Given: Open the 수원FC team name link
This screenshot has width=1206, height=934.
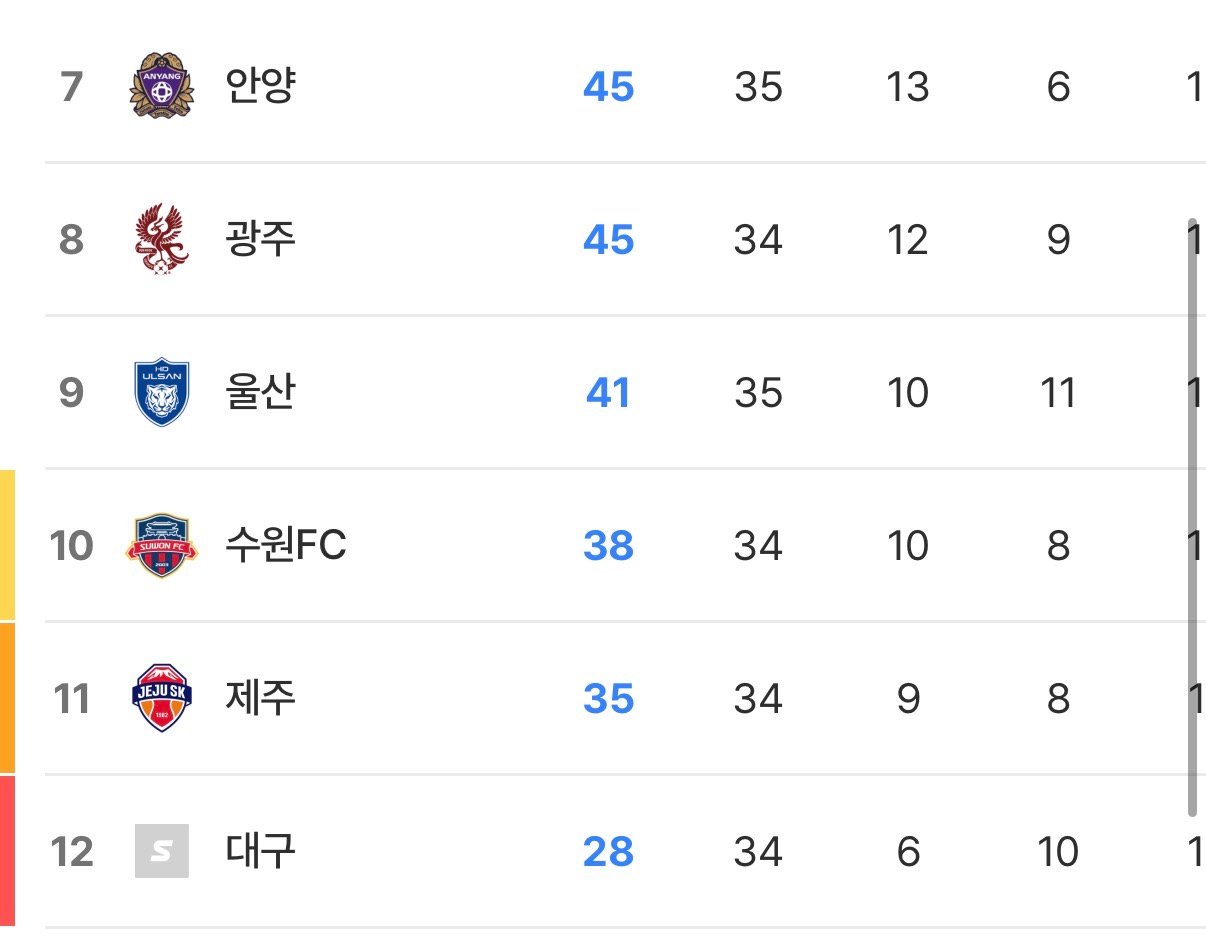Looking at the screenshot, I should click(x=286, y=546).
